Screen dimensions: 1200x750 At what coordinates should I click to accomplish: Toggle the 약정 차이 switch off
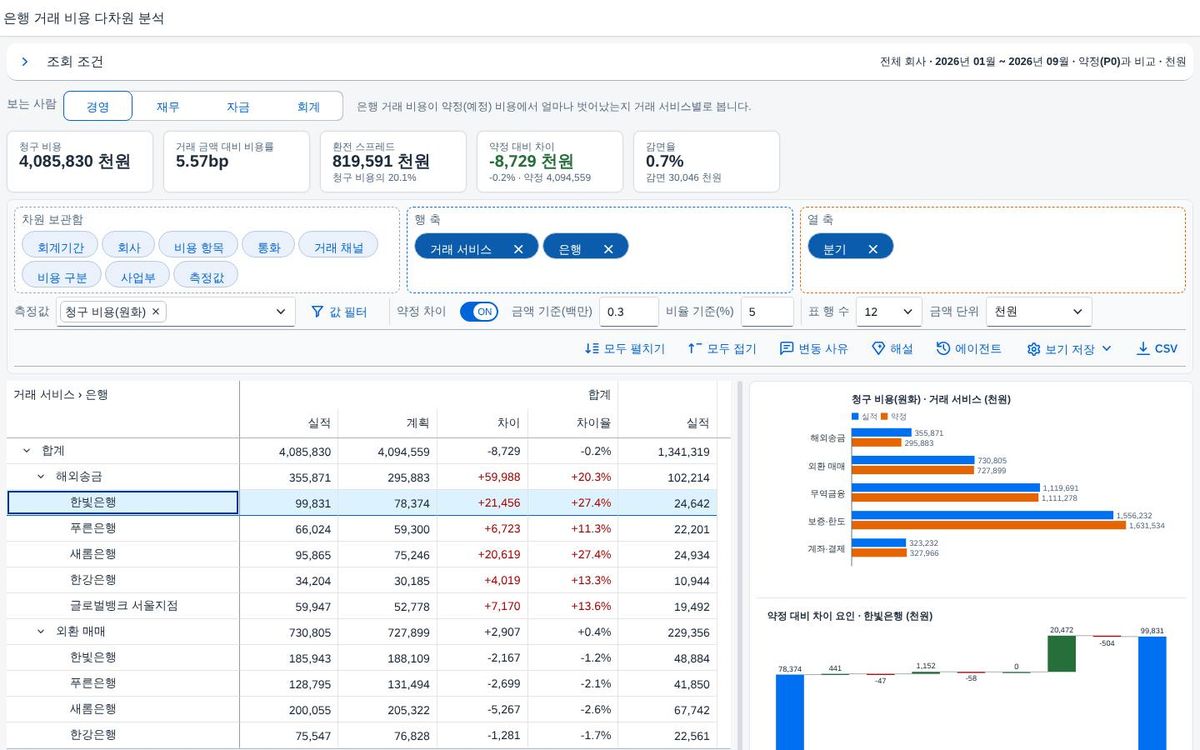479,312
